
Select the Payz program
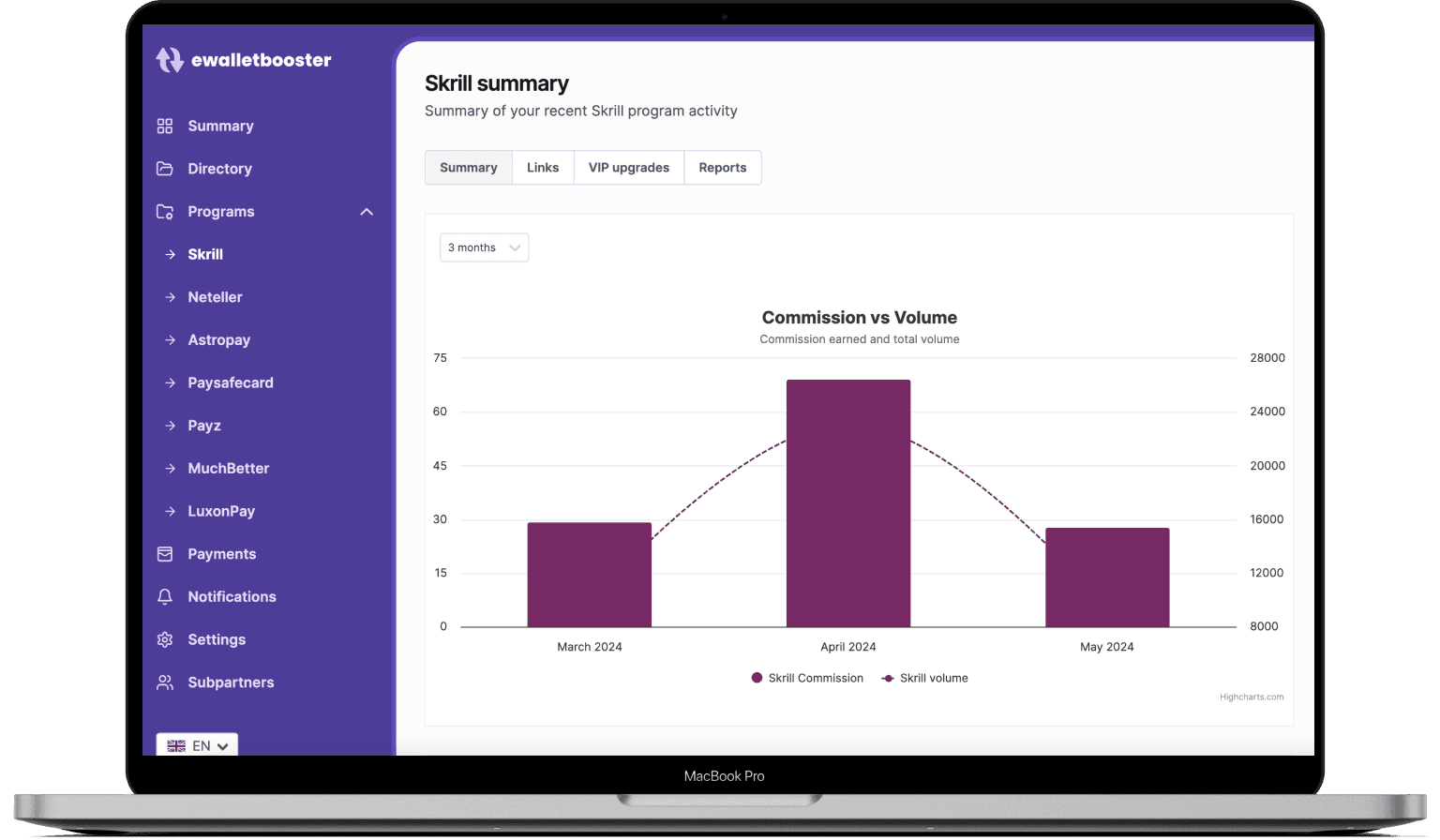[204, 426]
